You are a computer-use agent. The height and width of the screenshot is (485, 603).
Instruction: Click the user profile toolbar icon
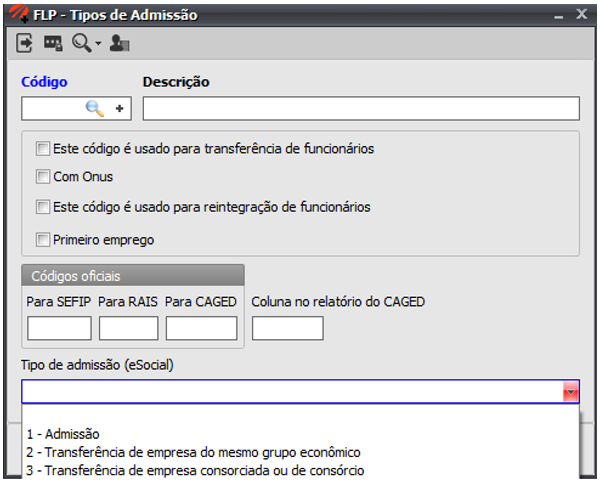pos(119,43)
